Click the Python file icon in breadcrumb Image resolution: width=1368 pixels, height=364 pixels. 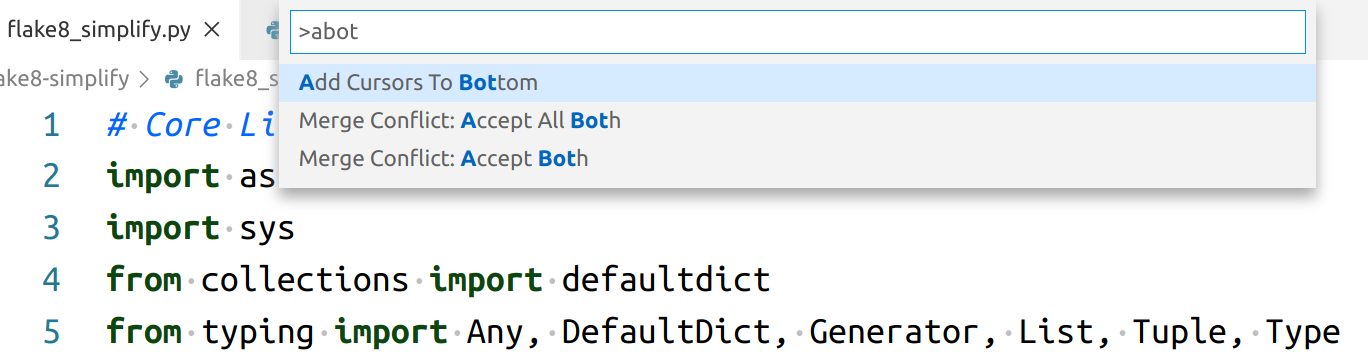(174, 78)
